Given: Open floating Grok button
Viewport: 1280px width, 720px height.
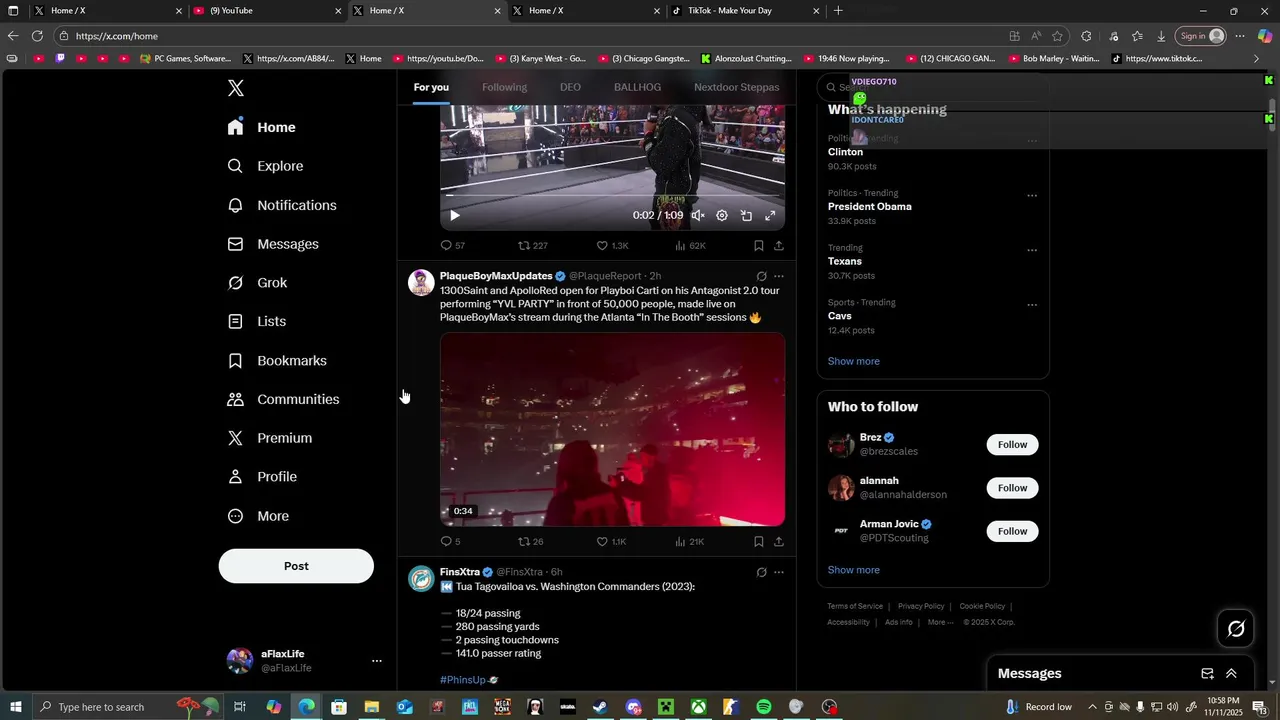Looking at the screenshot, I should tap(1236, 629).
